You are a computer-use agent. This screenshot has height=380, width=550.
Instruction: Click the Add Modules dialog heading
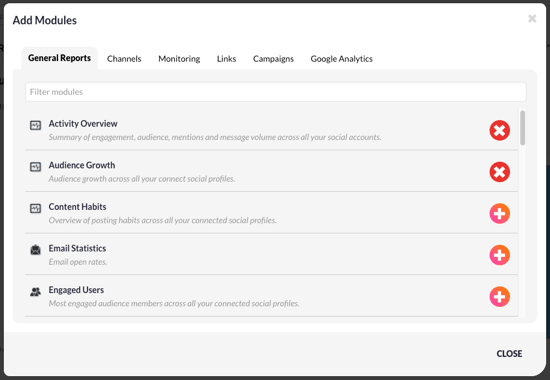[x=45, y=20]
